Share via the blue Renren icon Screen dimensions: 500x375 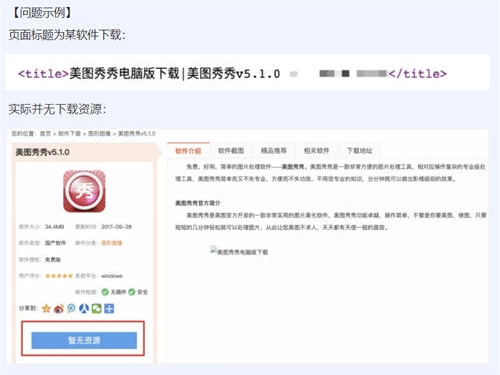(x=84, y=309)
